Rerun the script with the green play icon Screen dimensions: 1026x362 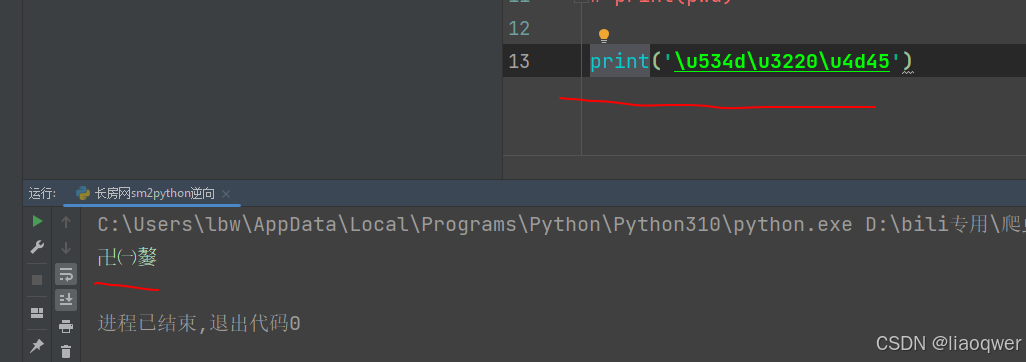(x=37, y=221)
